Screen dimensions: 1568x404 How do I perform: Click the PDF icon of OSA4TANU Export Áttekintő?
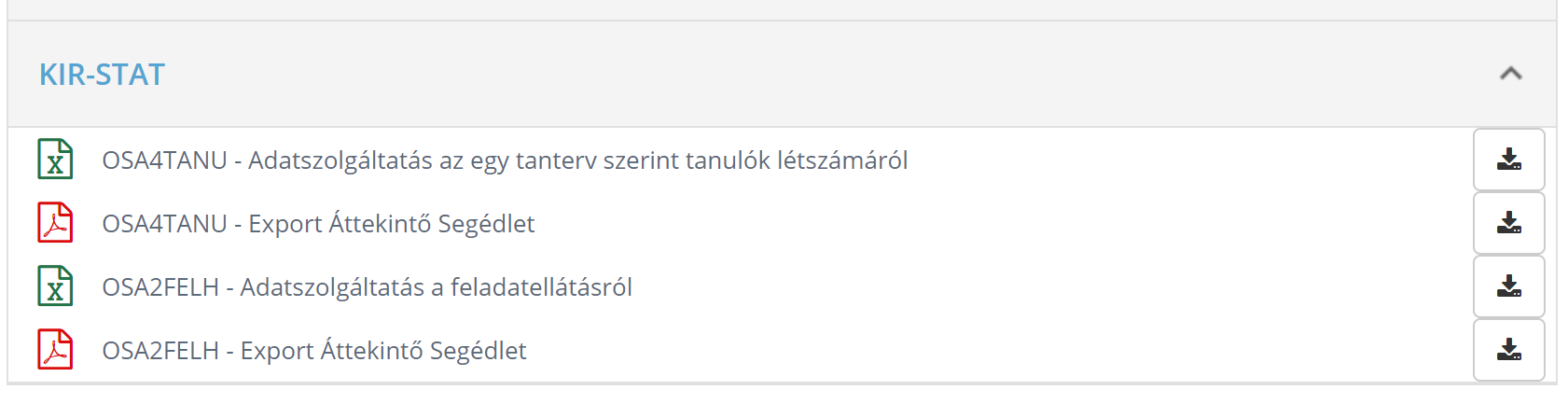55,223
